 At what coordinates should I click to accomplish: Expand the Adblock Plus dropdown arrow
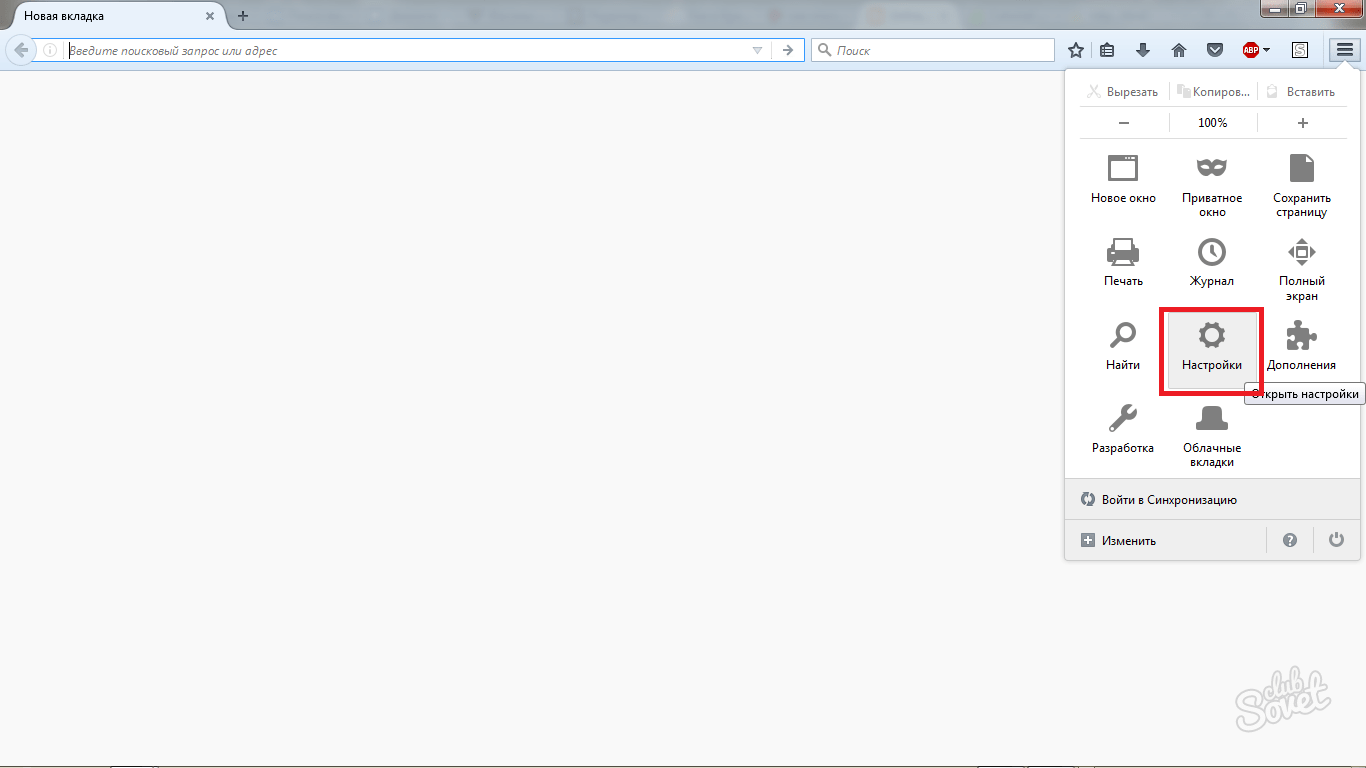click(1267, 50)
